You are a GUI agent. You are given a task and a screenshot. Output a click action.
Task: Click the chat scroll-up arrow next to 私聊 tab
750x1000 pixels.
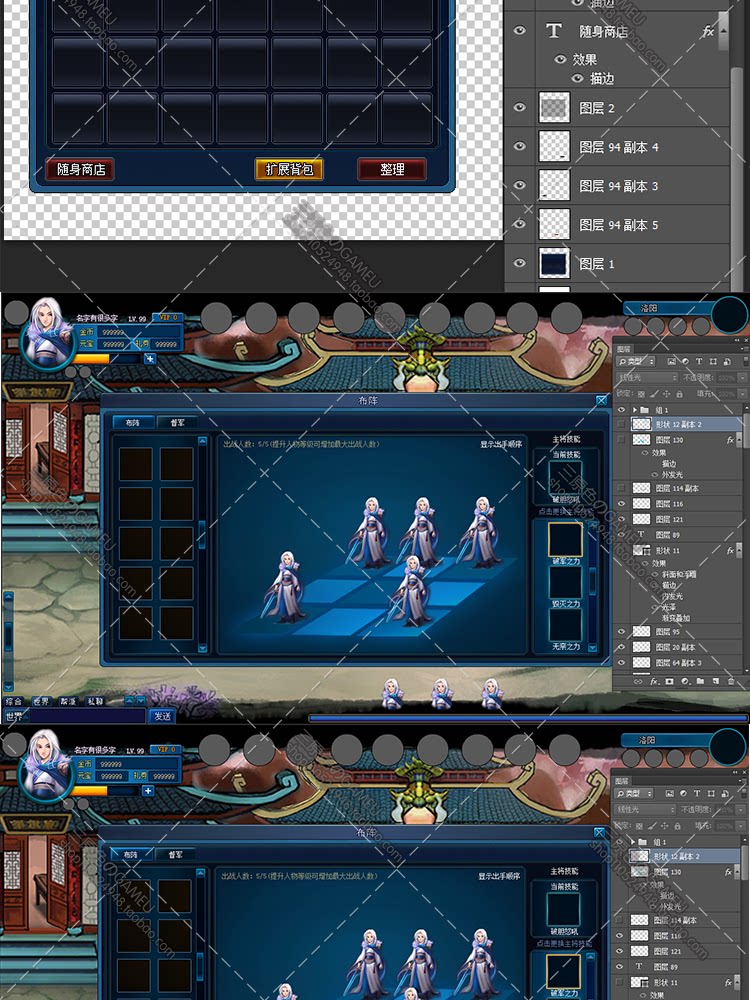129,700
